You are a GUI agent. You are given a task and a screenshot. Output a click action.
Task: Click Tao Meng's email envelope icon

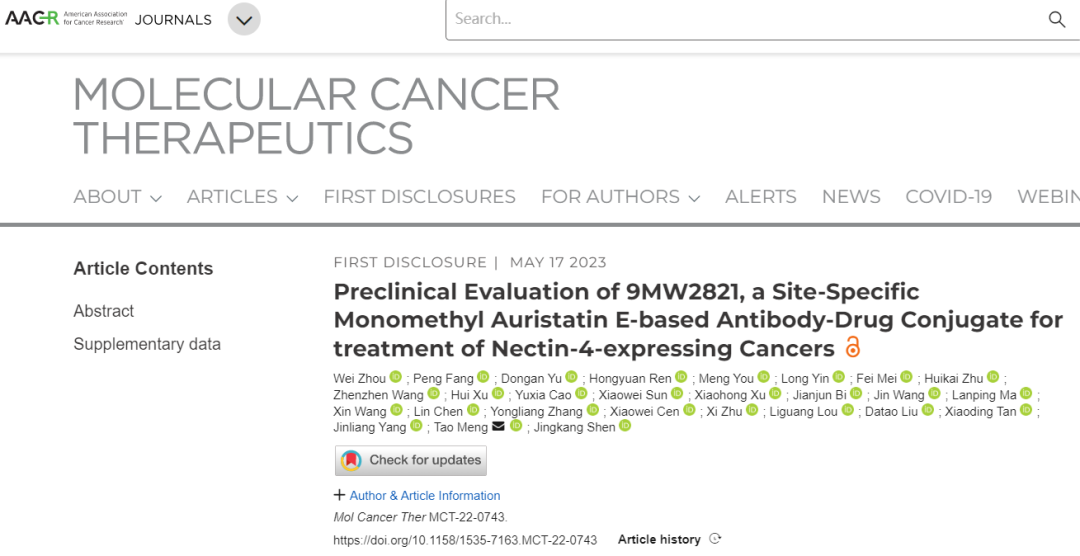[x=498, y=427]
